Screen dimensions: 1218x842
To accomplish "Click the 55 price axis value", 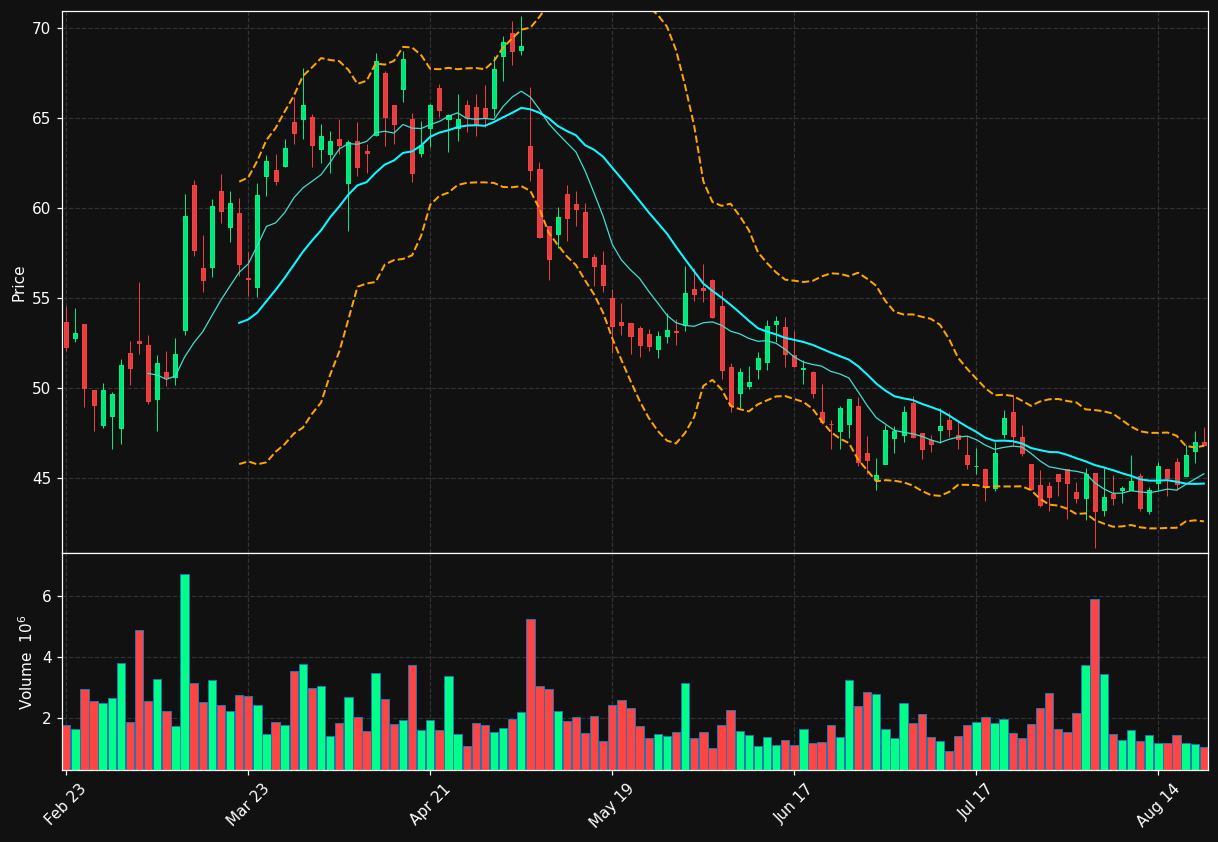I will pos(40,299).
